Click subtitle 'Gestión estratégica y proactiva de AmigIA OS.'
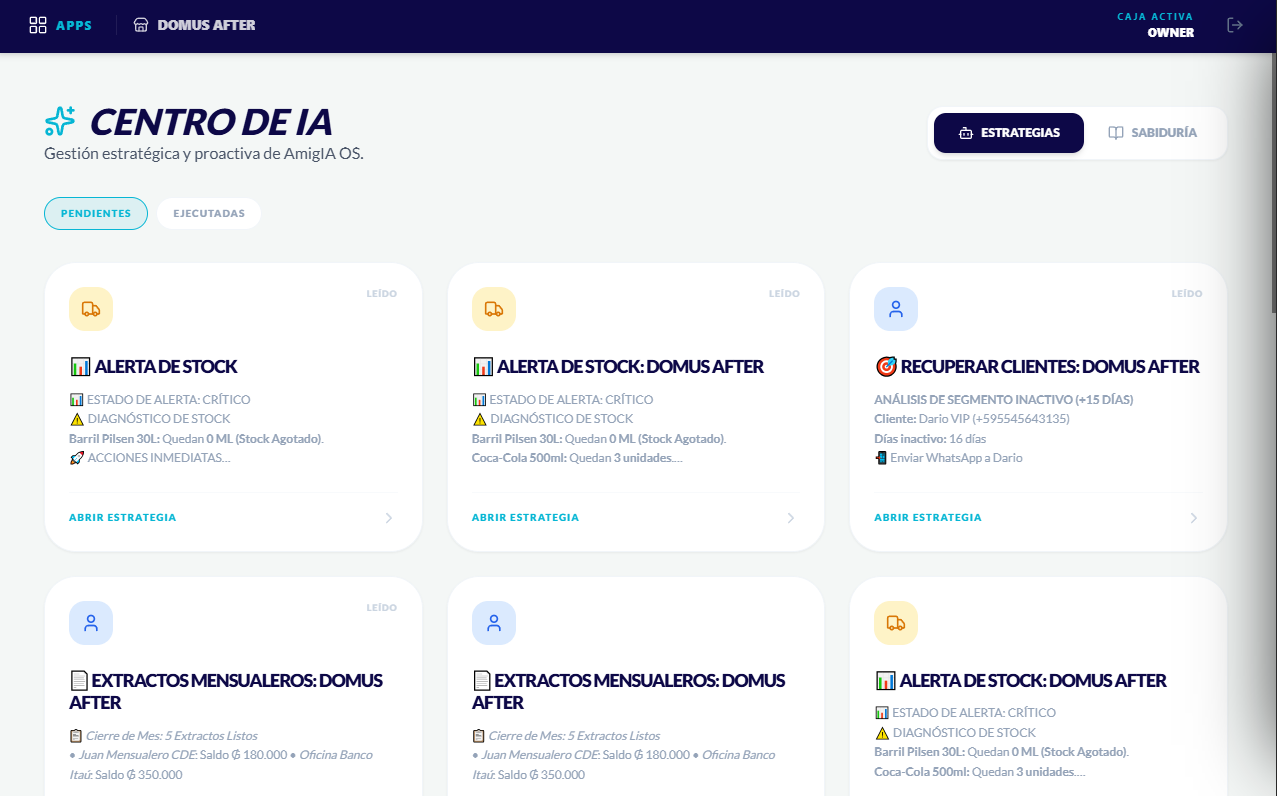1277x796 pixels. (x=204, y=154)
